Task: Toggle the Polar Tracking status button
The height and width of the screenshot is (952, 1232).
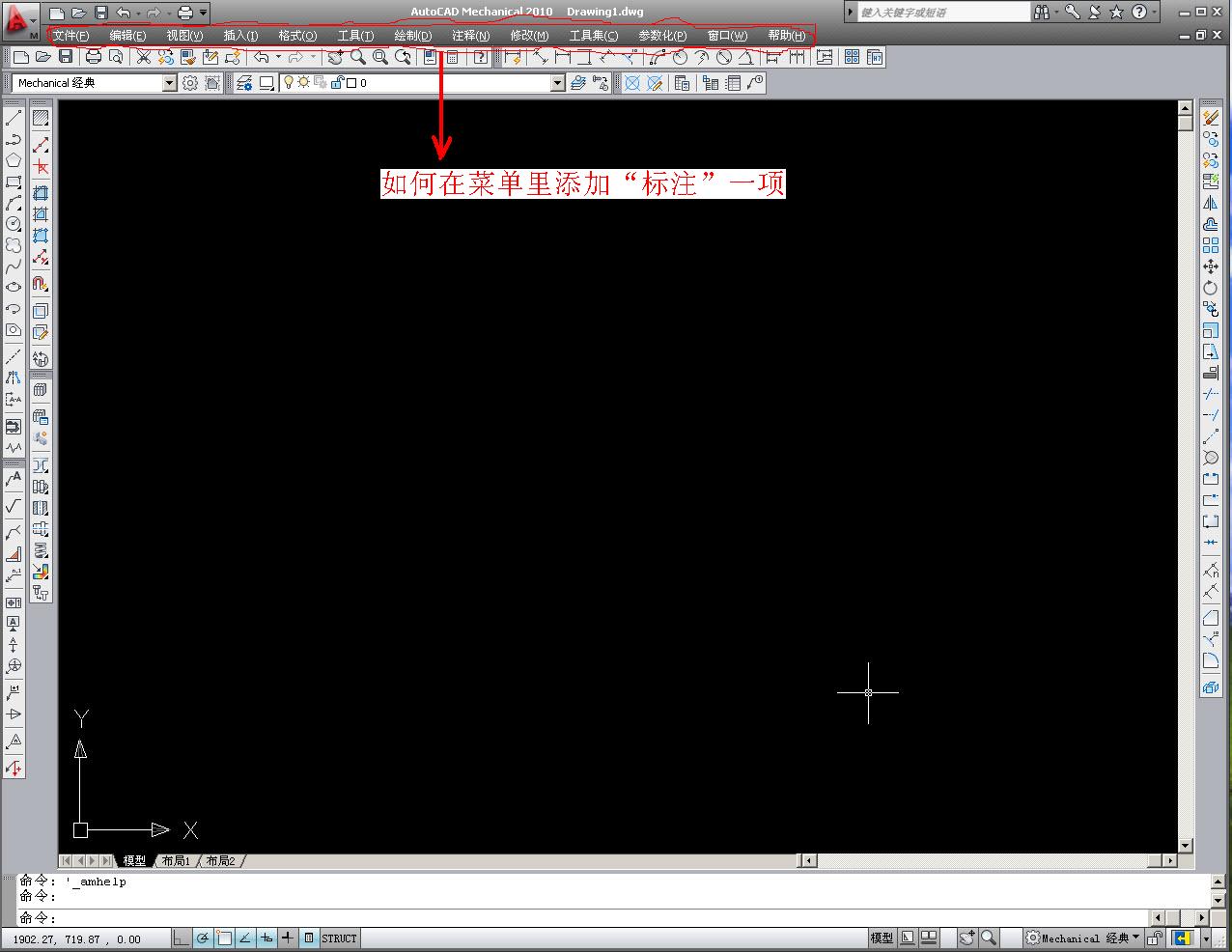Action: tap(203, 938)
